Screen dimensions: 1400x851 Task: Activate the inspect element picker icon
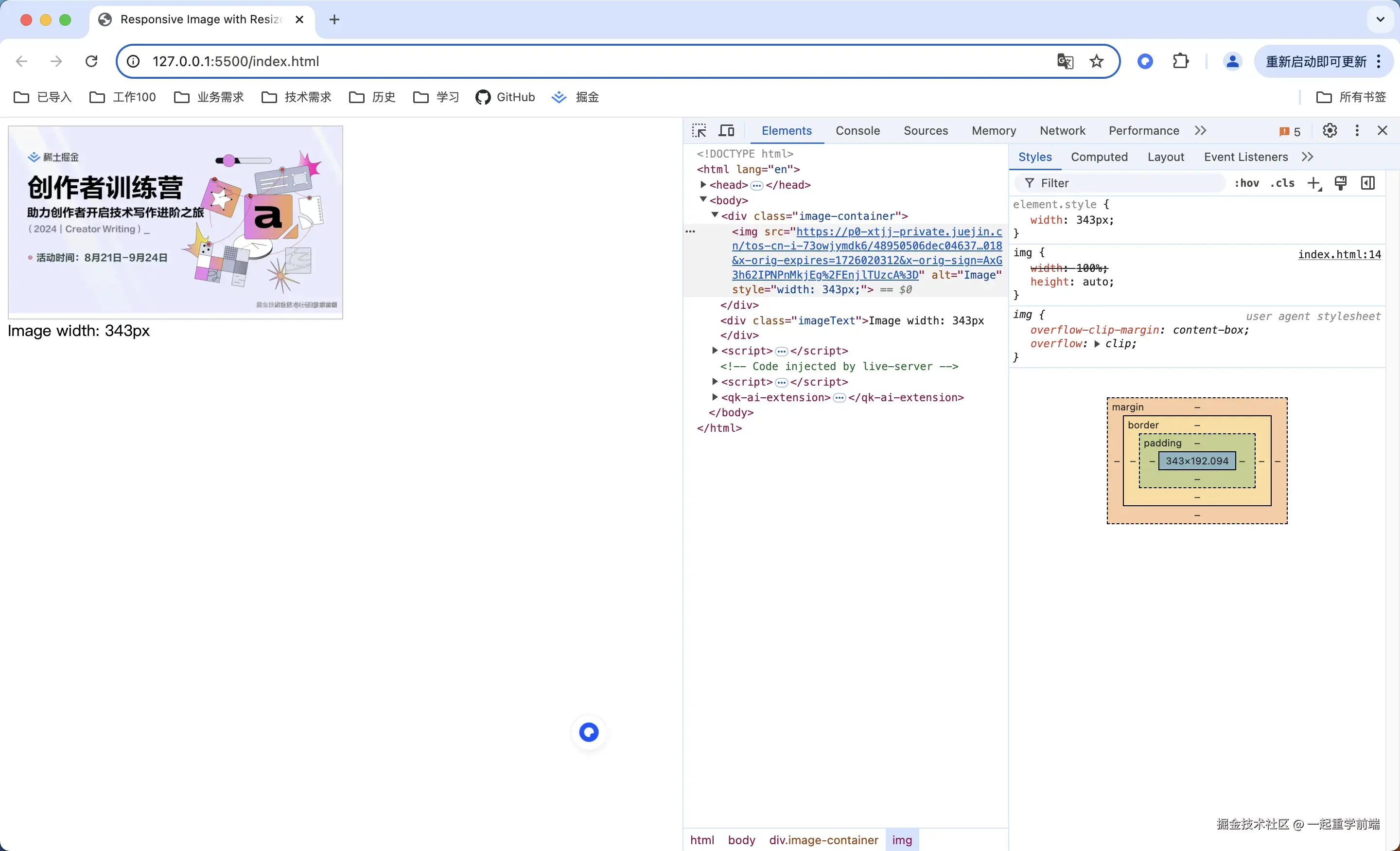[699, 131]
